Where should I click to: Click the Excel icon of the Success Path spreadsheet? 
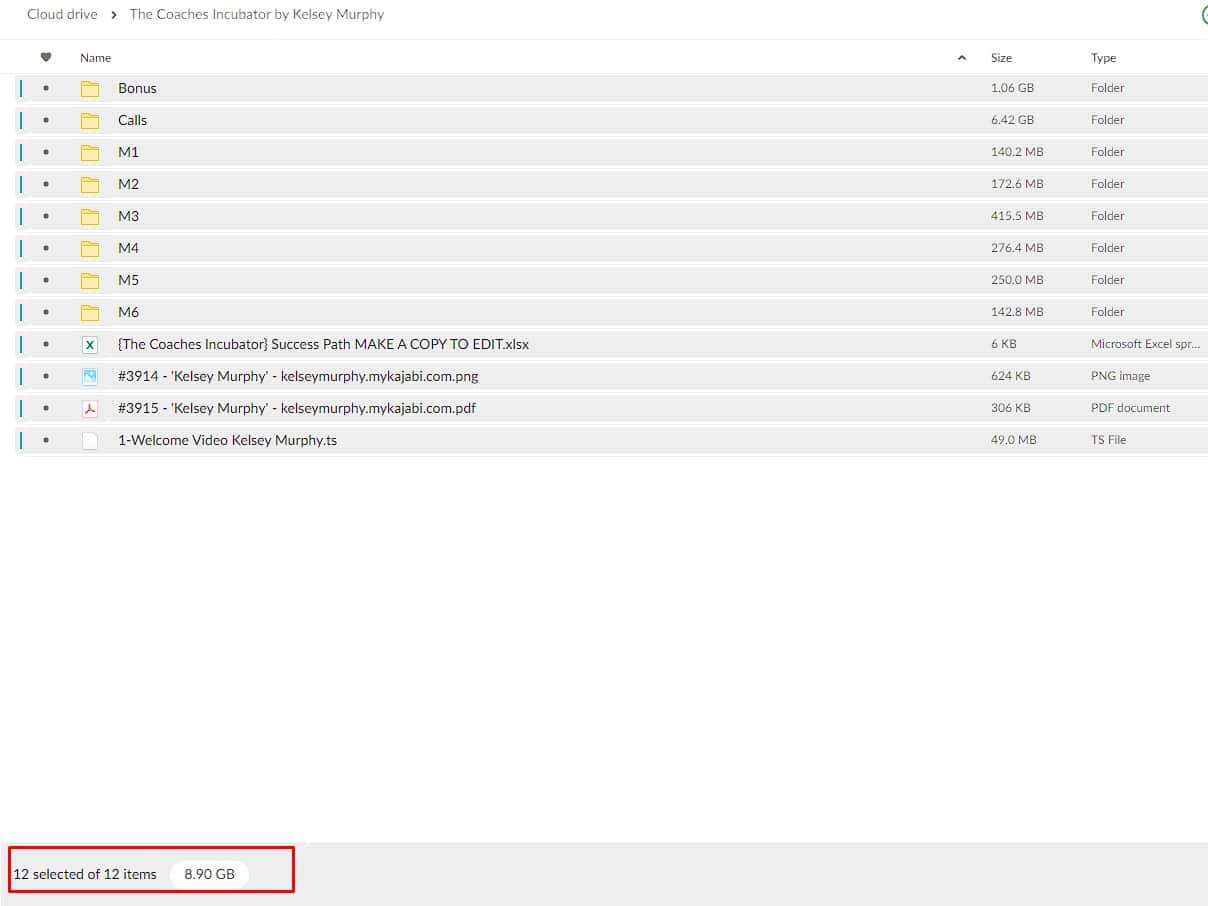[90, 344]
